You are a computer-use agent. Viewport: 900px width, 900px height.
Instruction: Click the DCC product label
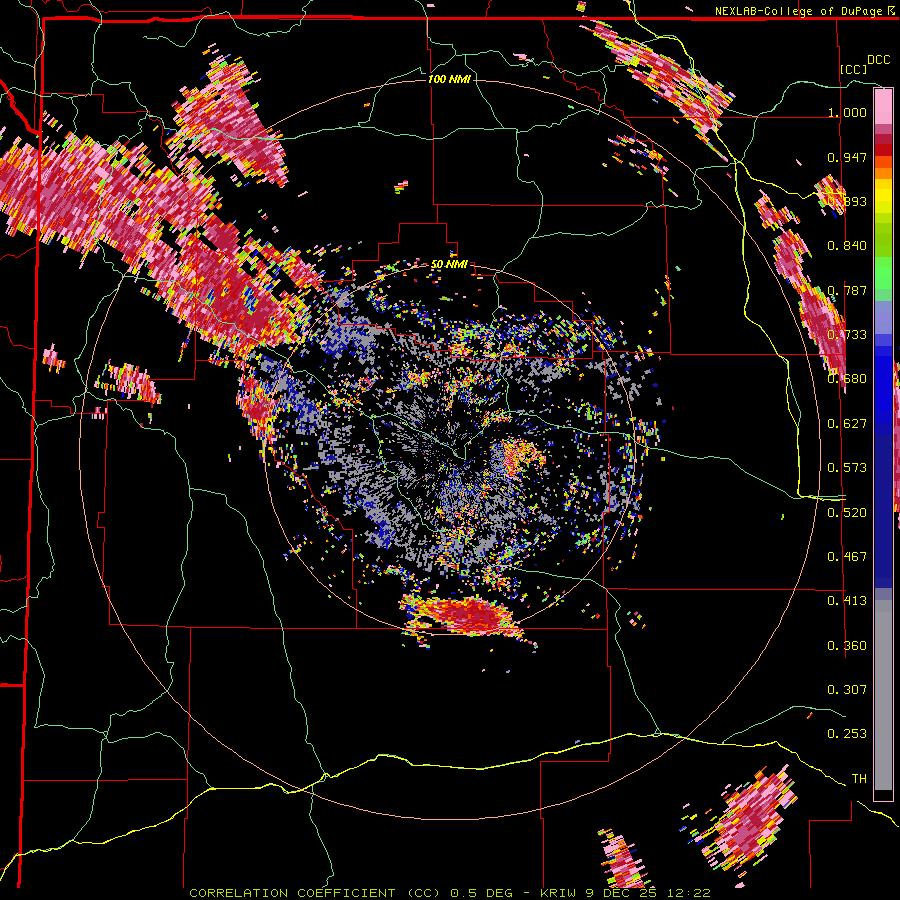point(878,59)
